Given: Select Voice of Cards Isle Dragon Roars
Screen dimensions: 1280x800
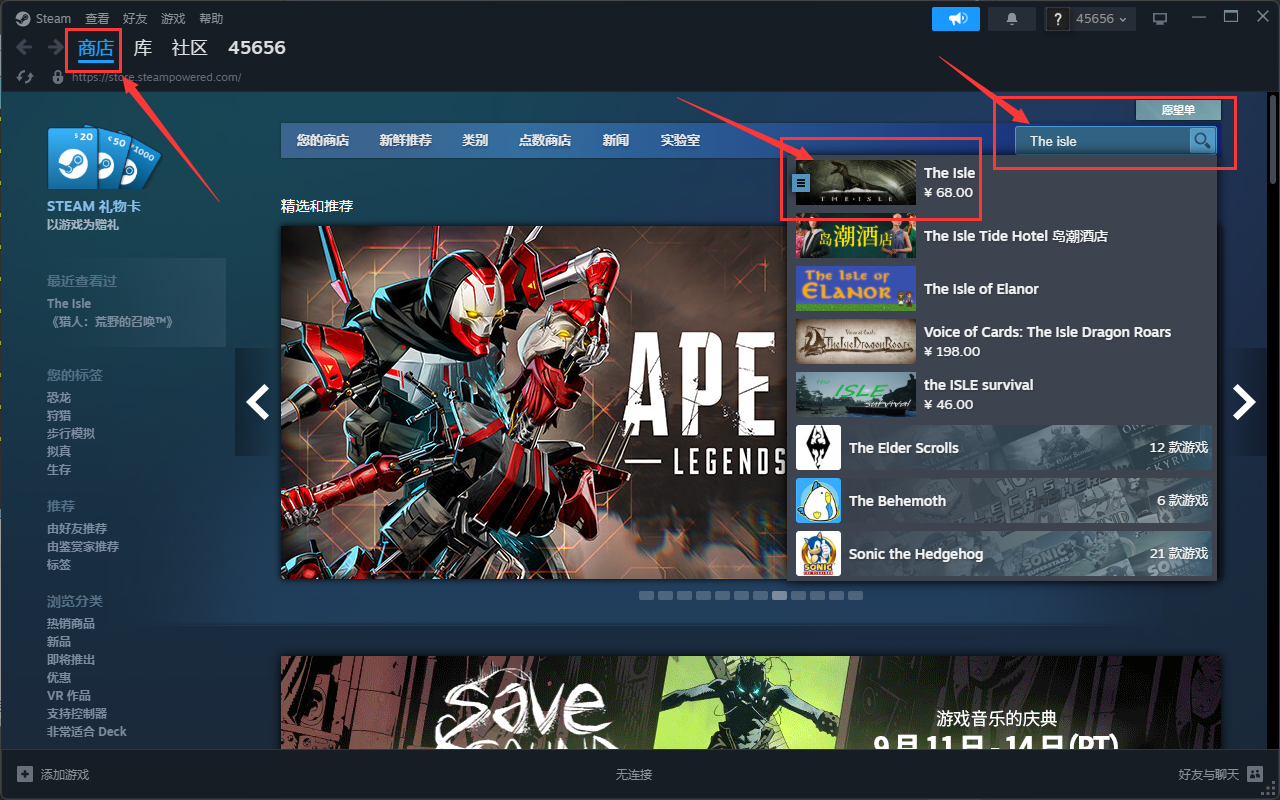Looking at the screenshot, I should pyautogui.click(x=1002, y=341).
